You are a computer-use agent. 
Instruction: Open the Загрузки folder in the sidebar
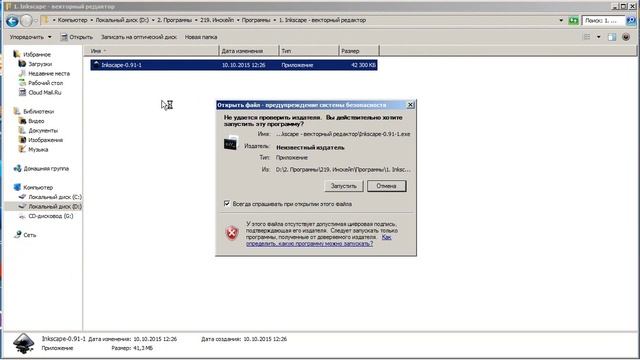point(40,64)
